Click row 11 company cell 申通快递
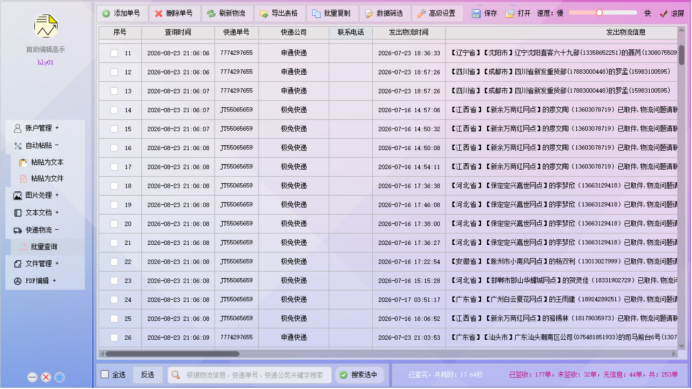692x389 pixels. (x=294, y=53)
